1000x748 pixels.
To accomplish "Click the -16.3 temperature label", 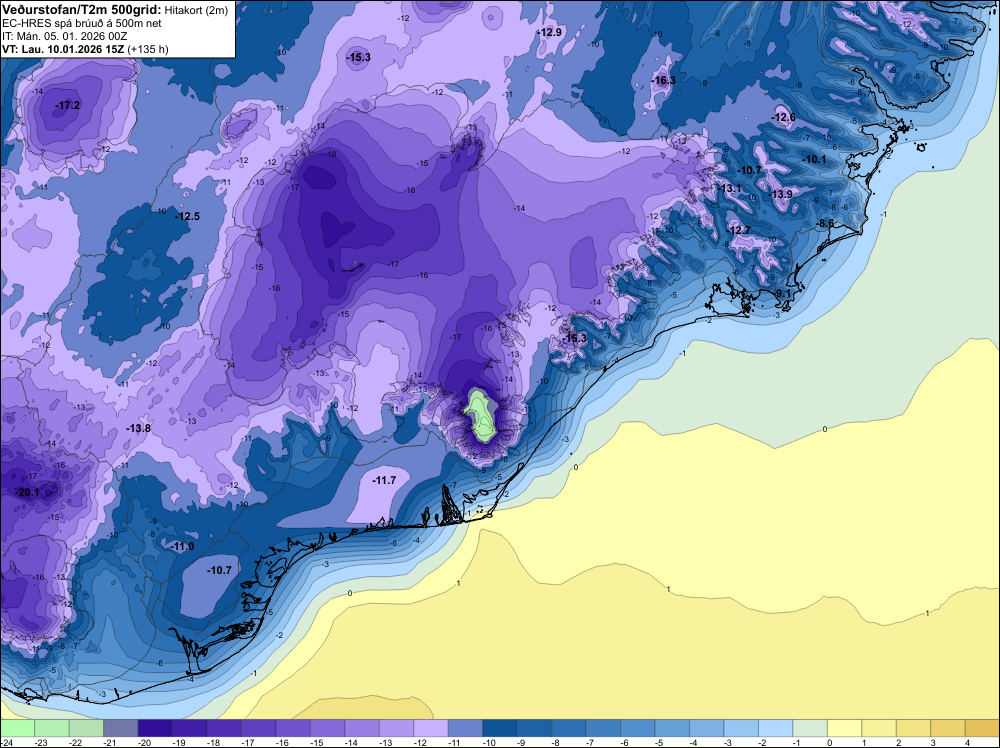I will [x=663, y=80].
